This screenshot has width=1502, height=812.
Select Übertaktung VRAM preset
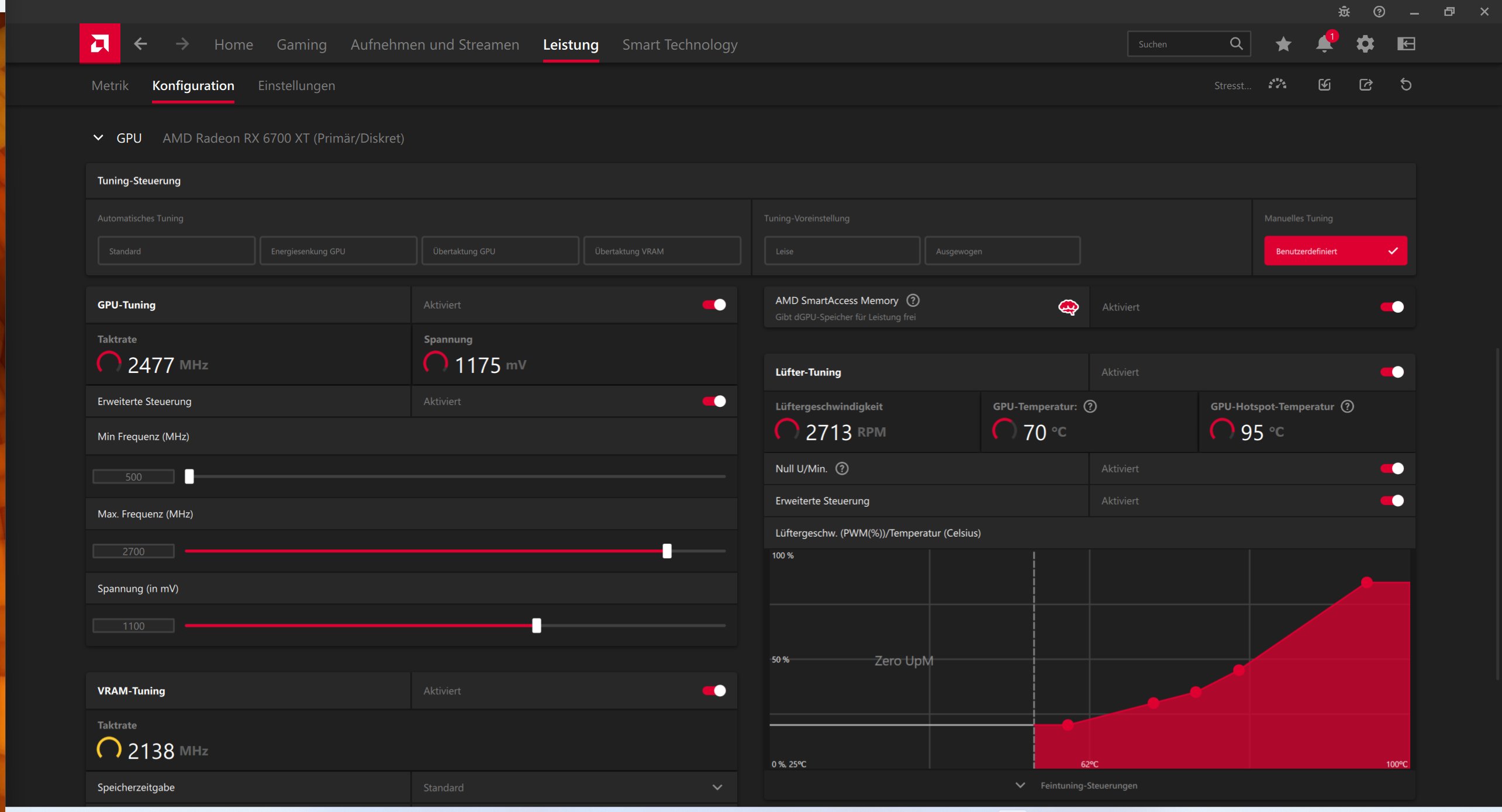coord(662,251)
